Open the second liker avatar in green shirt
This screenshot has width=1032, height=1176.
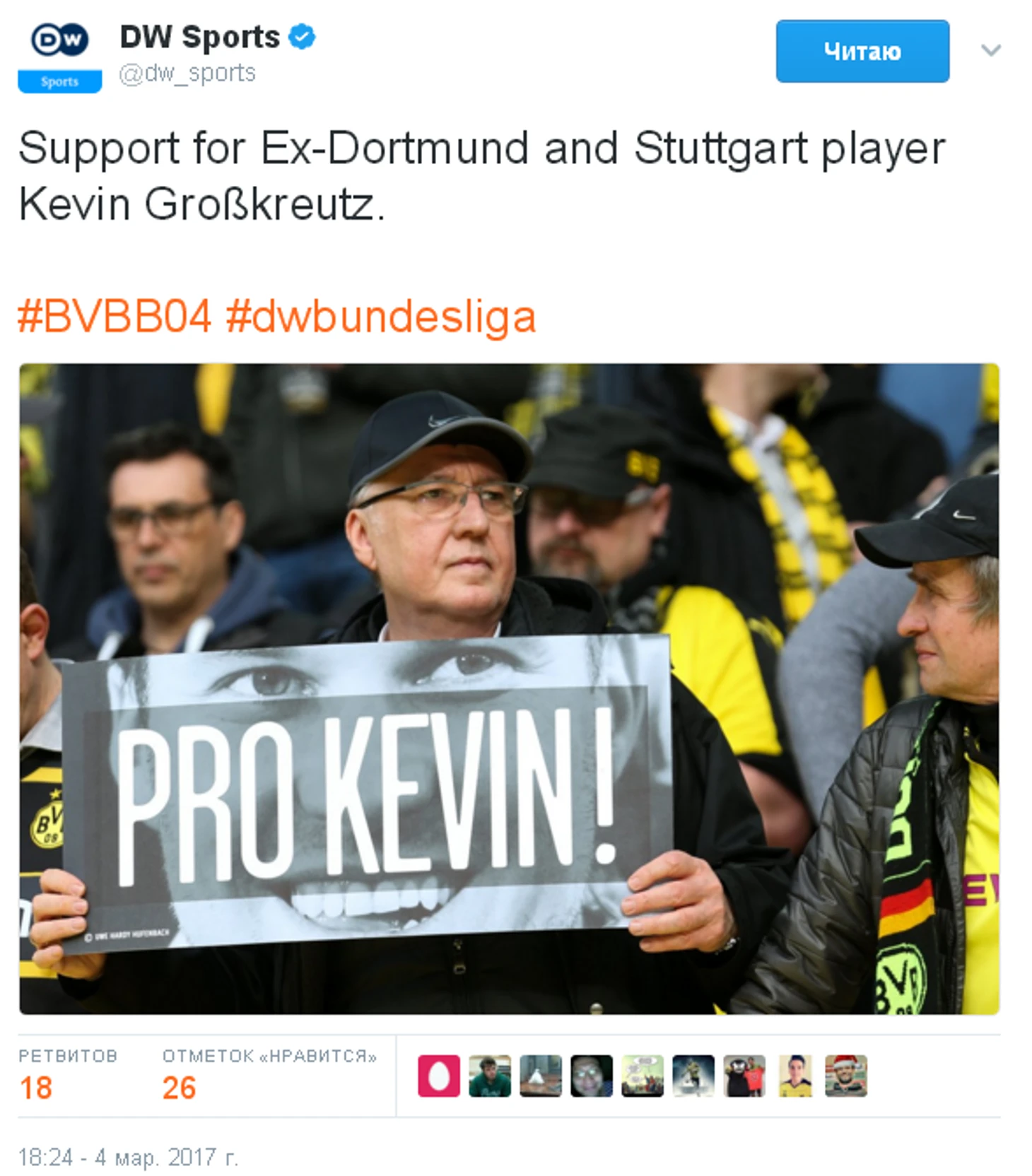click(x=490, y=1076)
